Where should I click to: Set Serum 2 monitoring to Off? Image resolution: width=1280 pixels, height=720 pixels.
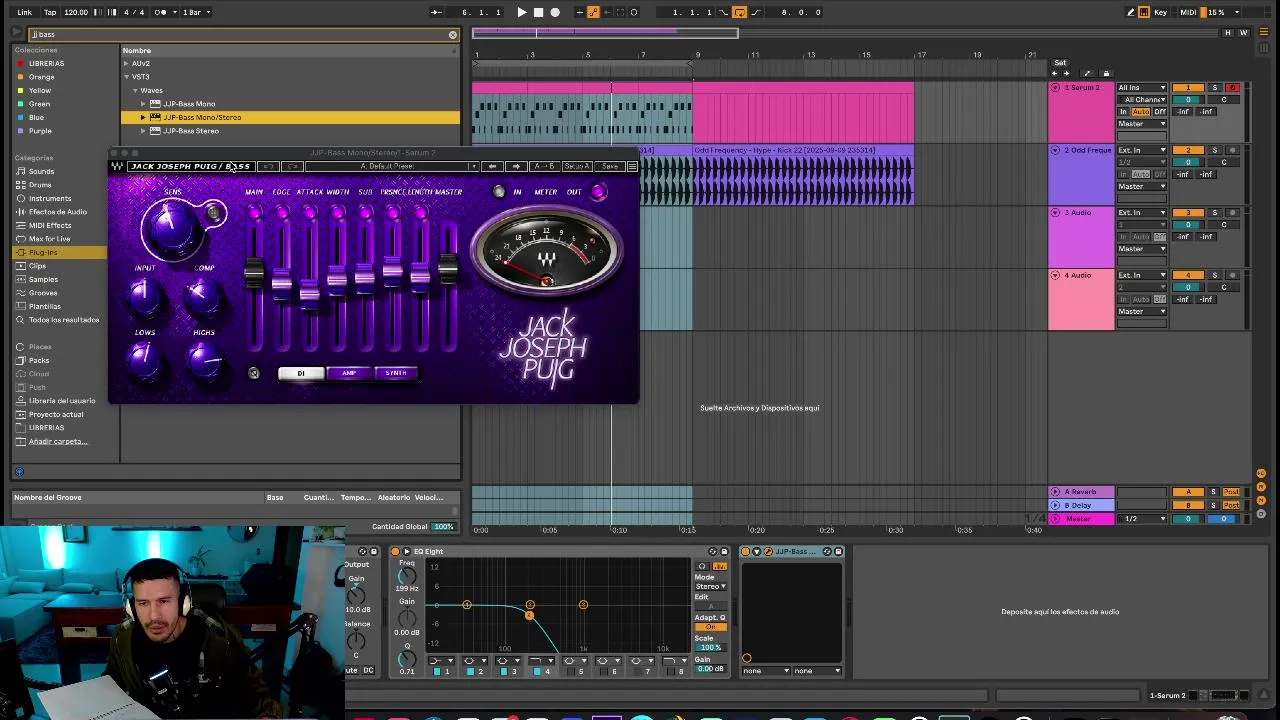1160,112
